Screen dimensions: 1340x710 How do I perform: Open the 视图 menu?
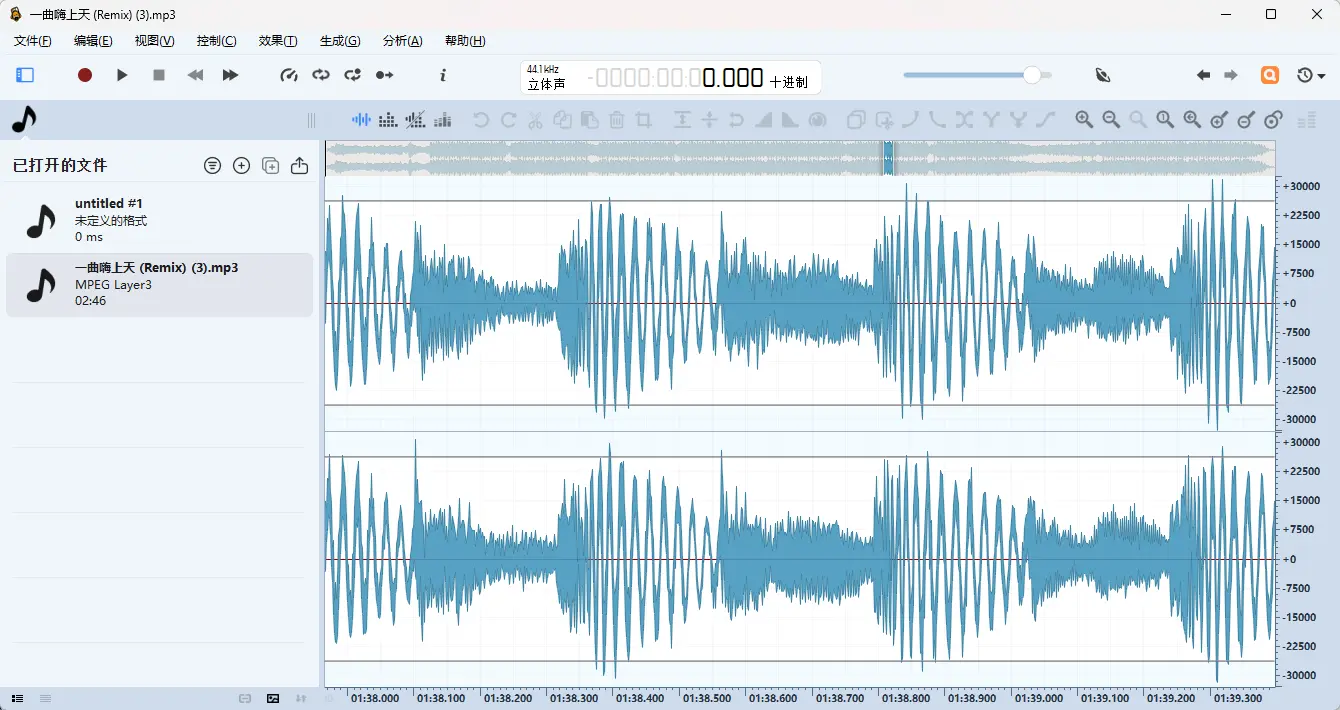pos(154,41)
